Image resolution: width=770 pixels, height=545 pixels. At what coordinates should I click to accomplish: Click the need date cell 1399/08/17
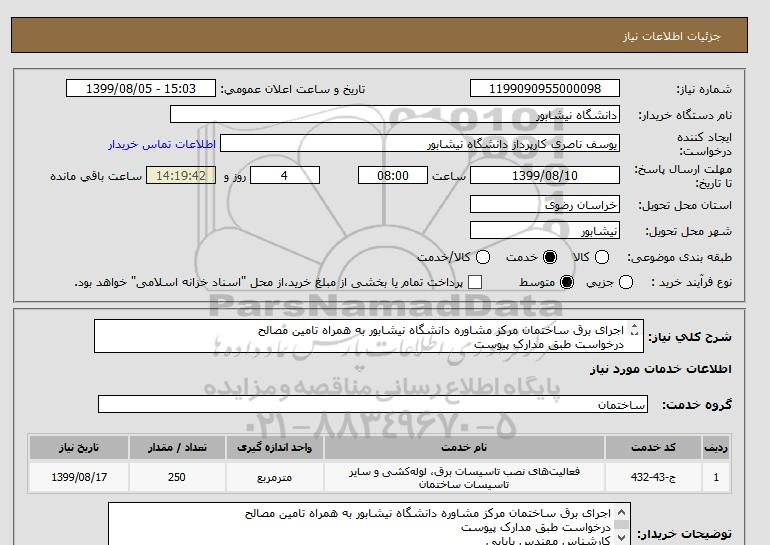pos(79,477)
